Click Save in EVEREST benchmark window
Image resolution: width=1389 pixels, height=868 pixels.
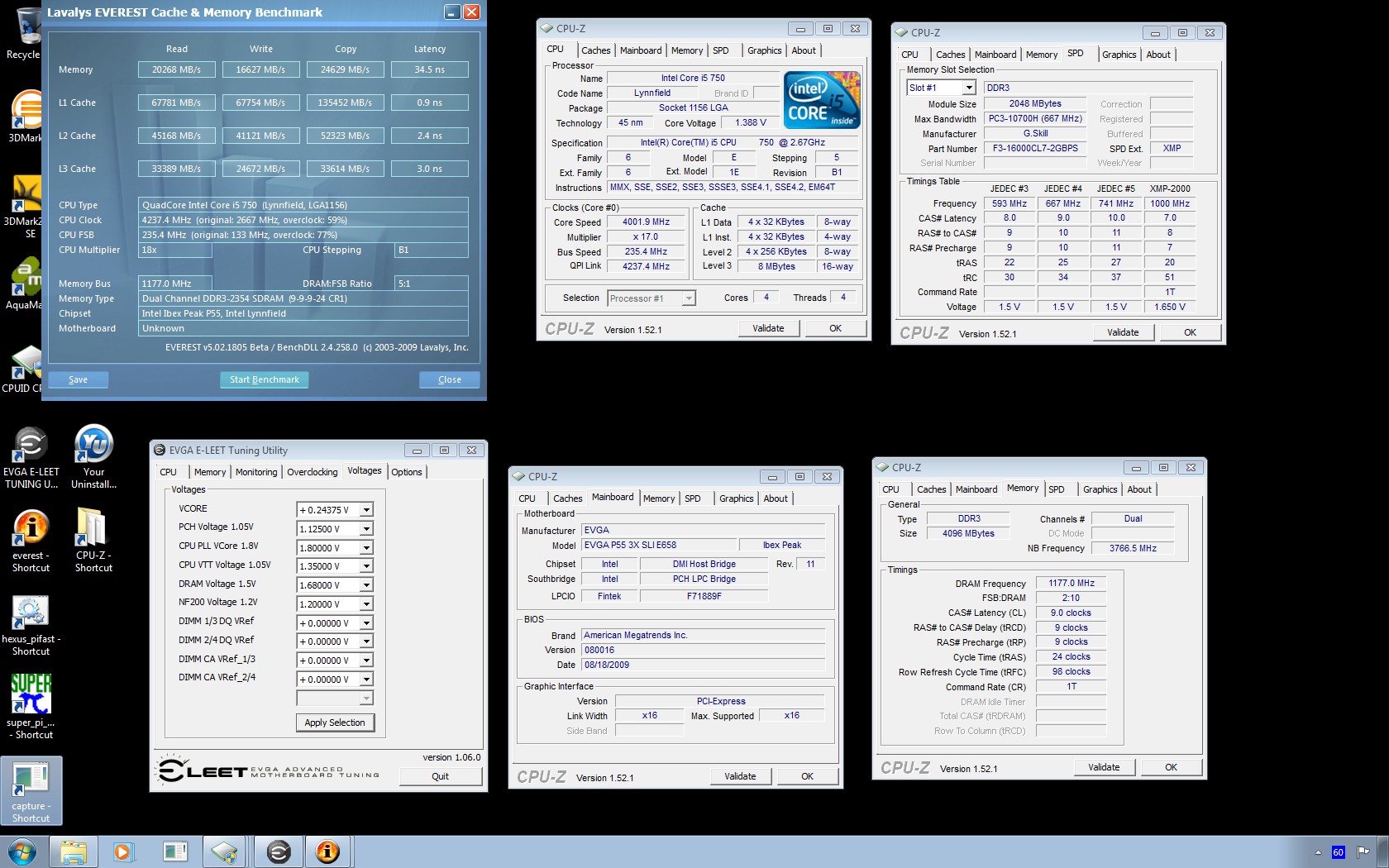[x=78, y=379]
